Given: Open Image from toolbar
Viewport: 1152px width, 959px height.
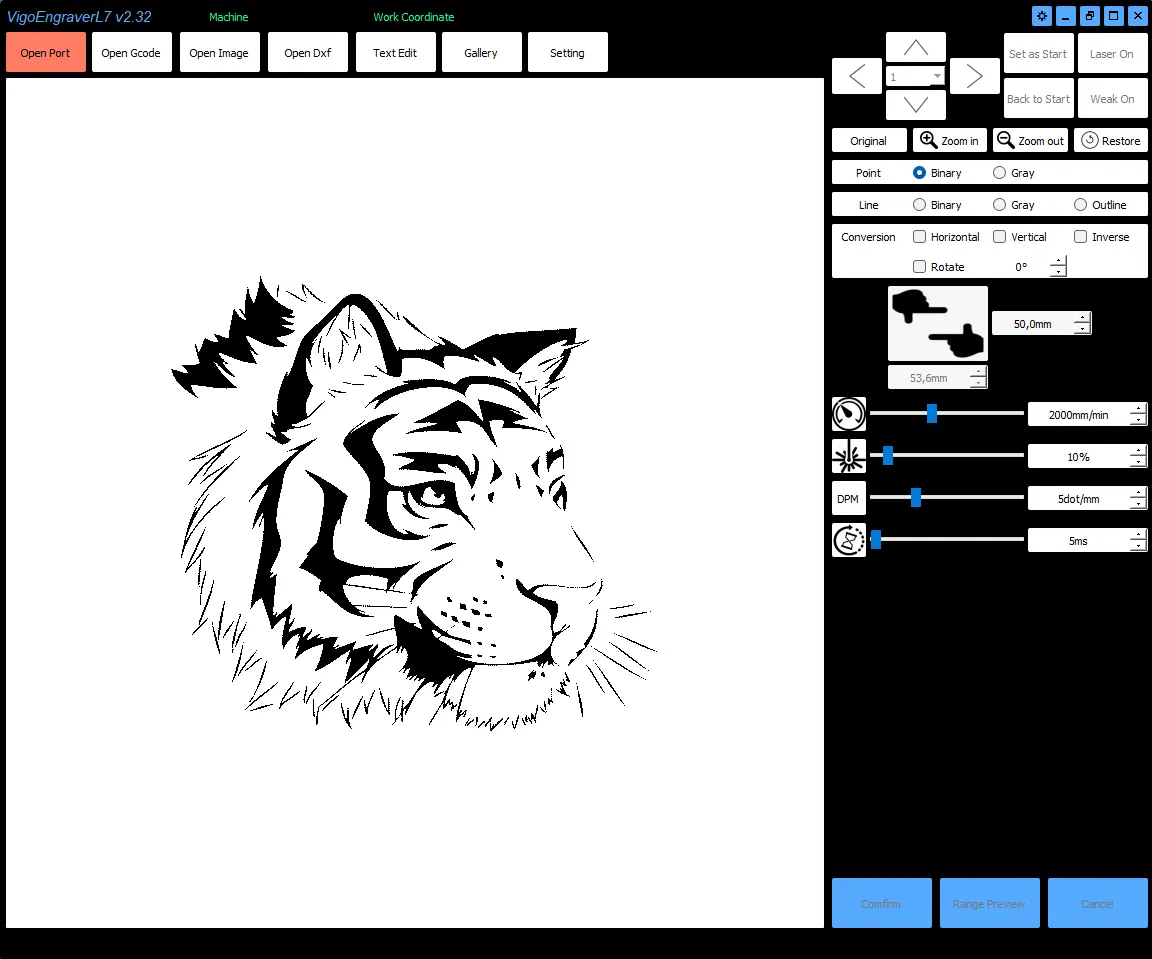Looking at the screenshot, I should pos(220,52).
